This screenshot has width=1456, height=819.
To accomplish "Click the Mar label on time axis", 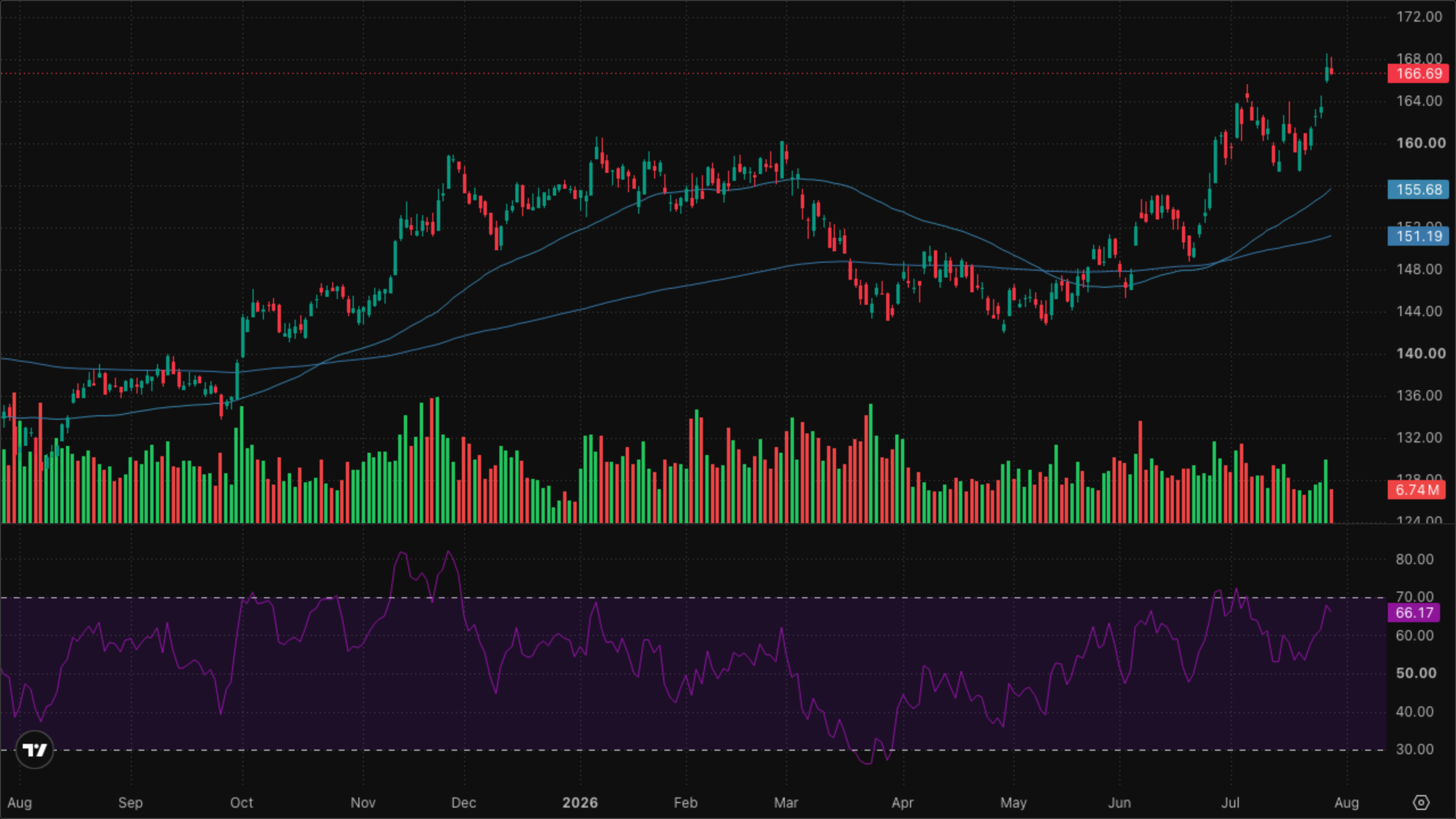I will click(786, 803).
